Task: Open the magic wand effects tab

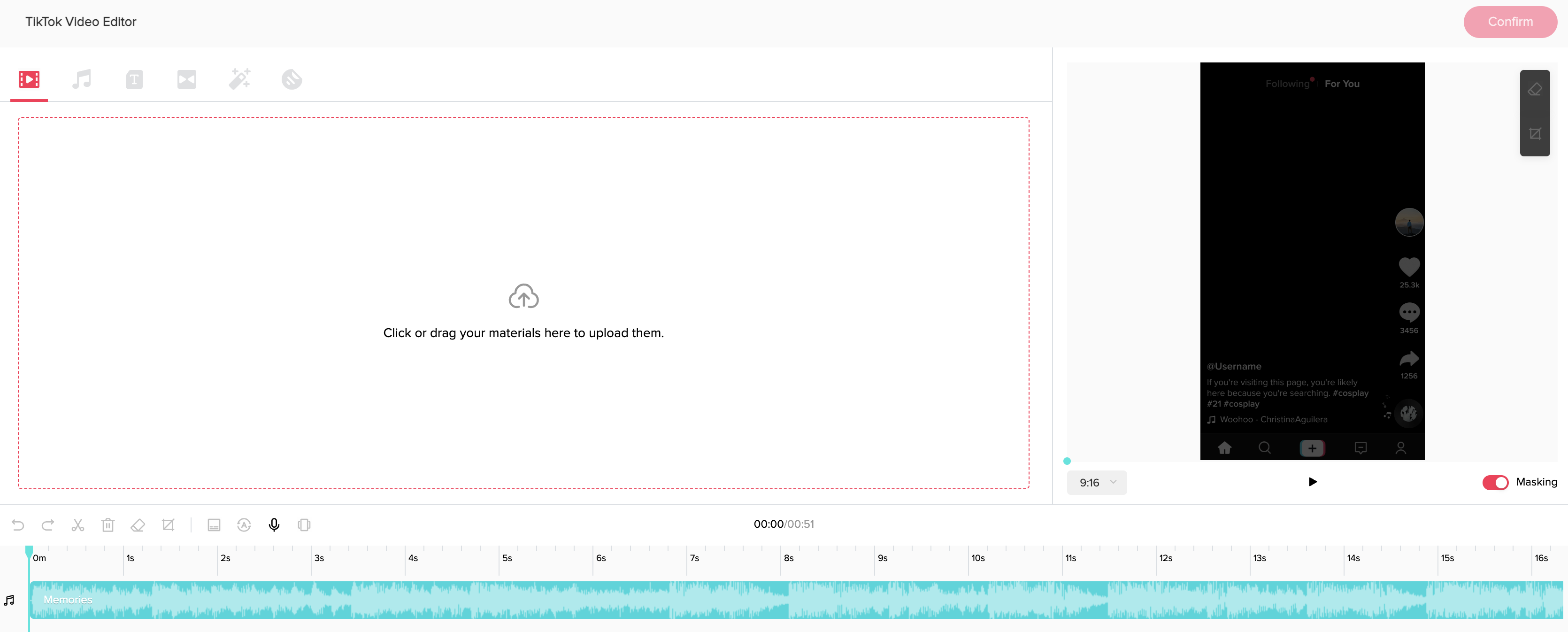Action: click(x=239, y=79)
